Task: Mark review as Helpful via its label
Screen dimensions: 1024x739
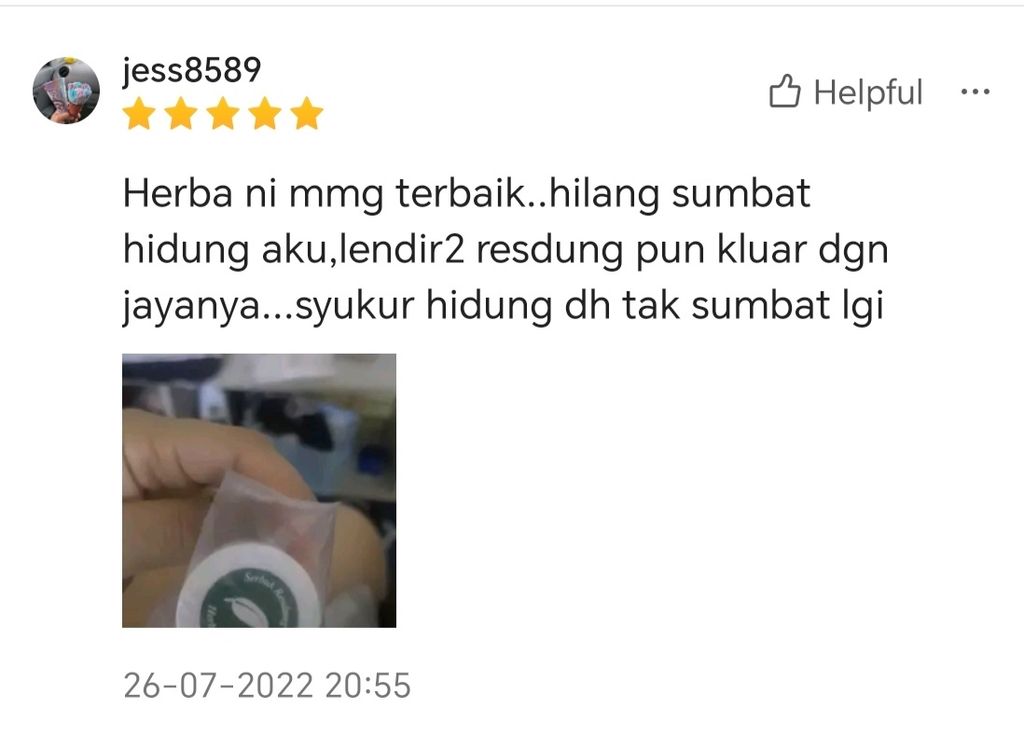Action: coord(868,92)
